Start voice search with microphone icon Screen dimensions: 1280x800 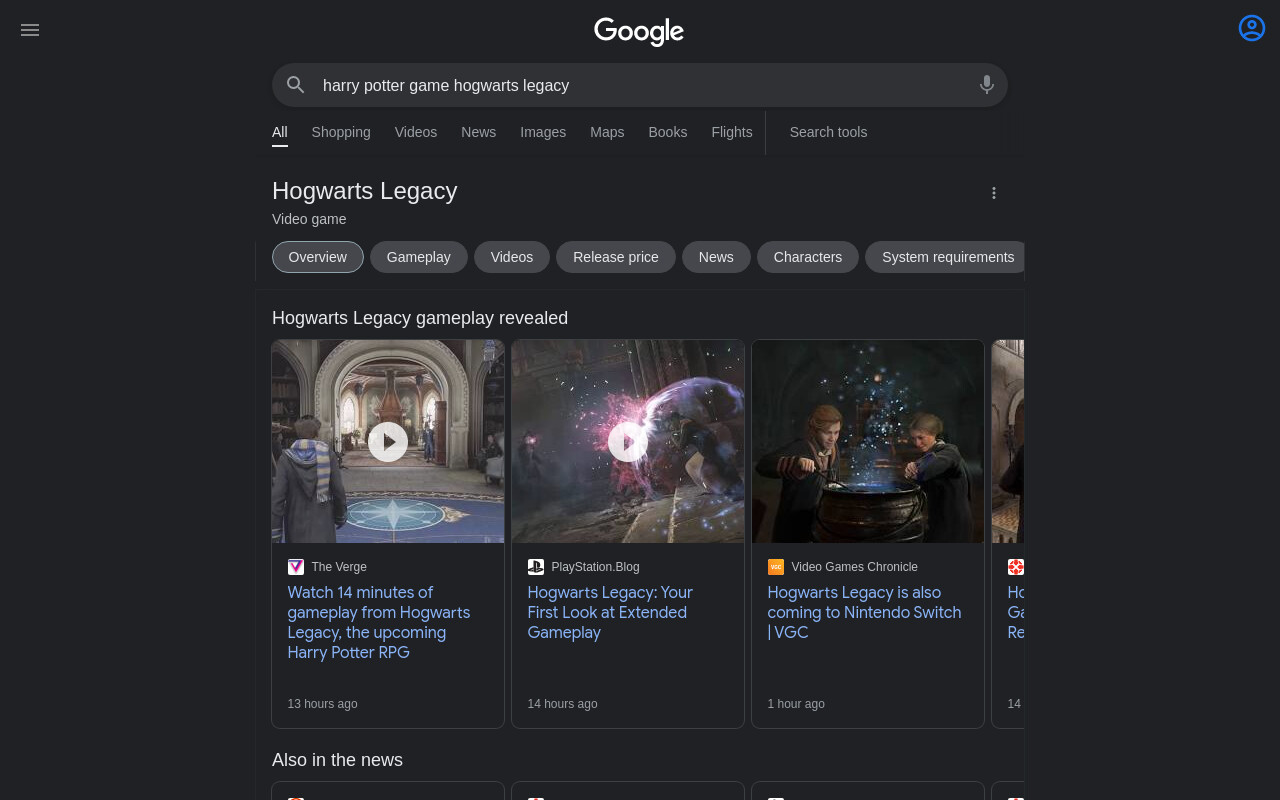tap(987, 85)
